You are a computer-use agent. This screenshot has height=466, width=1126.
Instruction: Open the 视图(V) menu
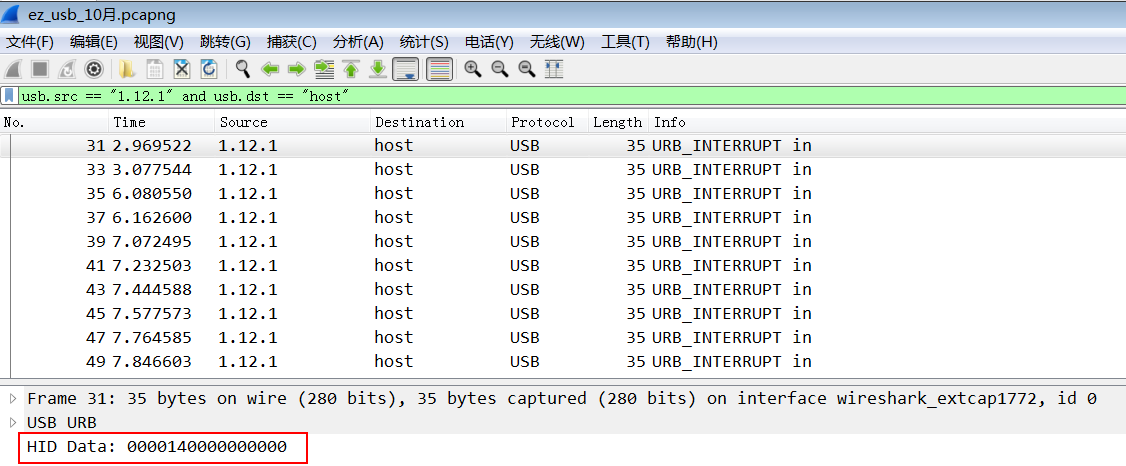click(x=159, y=42)
